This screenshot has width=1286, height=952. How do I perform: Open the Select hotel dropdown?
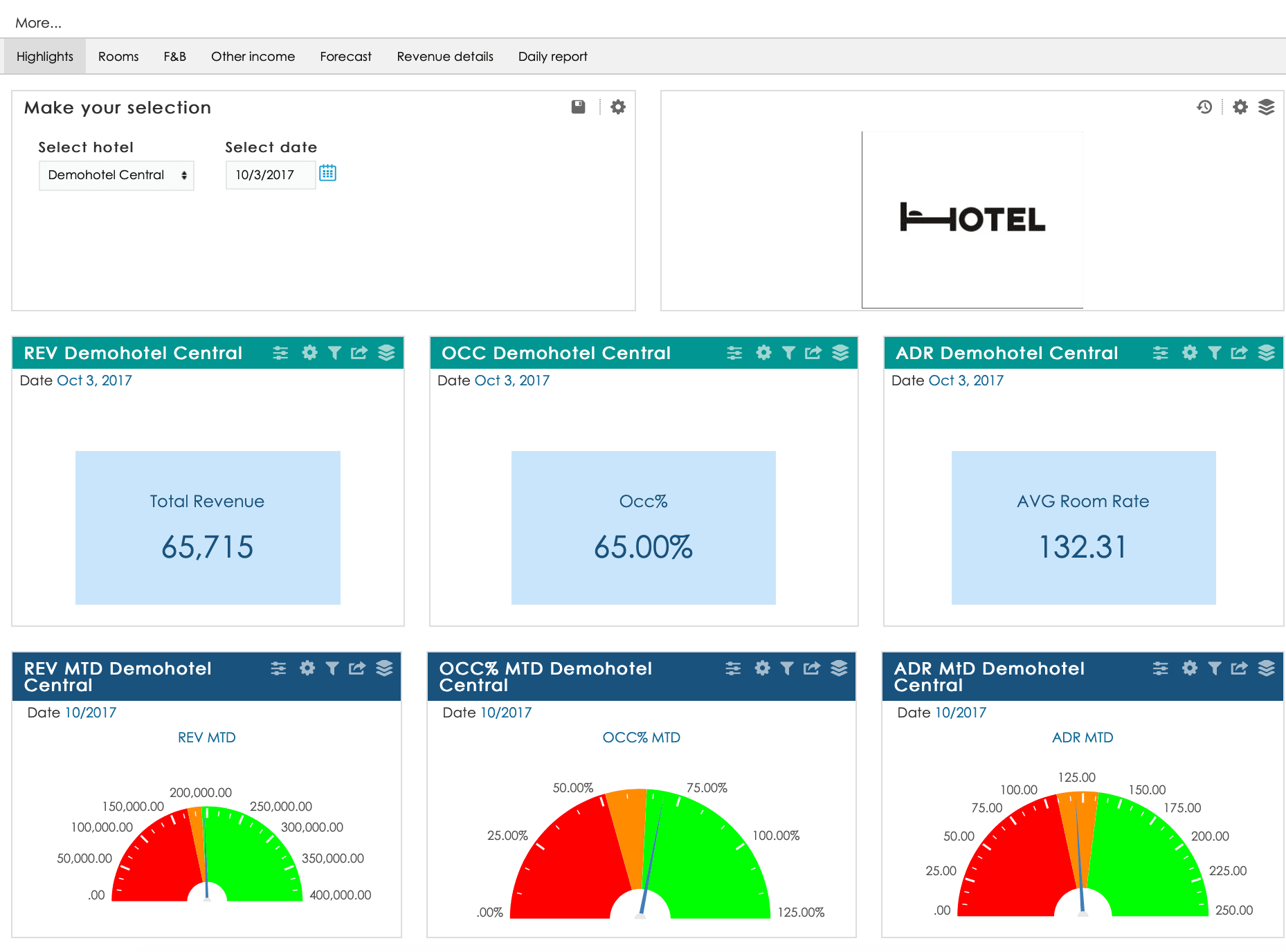click(116, 175)
